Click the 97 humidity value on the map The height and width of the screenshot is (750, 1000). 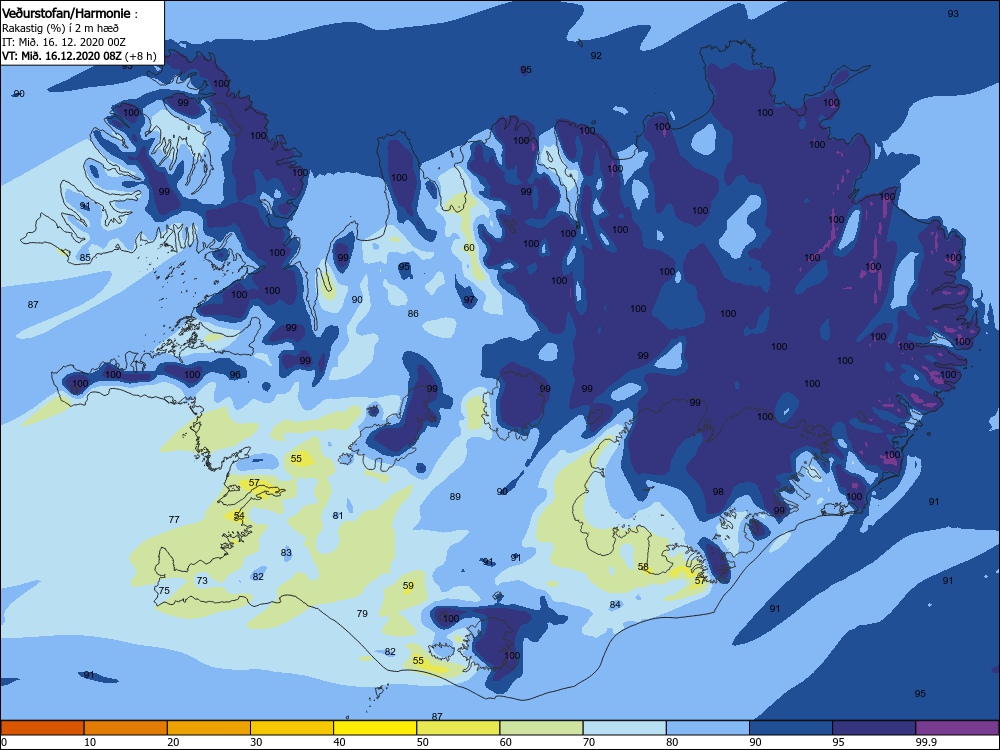click(x=469, y=300)
